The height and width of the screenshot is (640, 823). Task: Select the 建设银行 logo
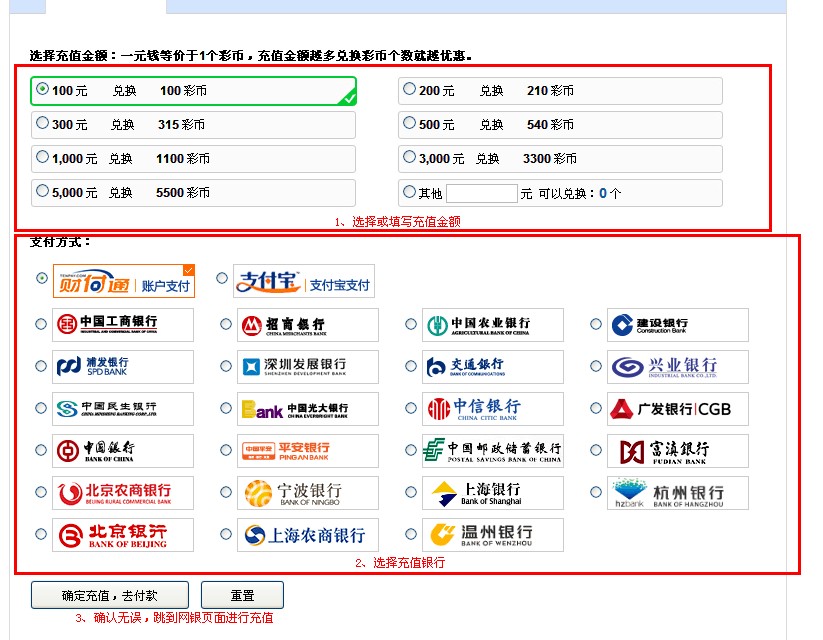pos(678,325)
